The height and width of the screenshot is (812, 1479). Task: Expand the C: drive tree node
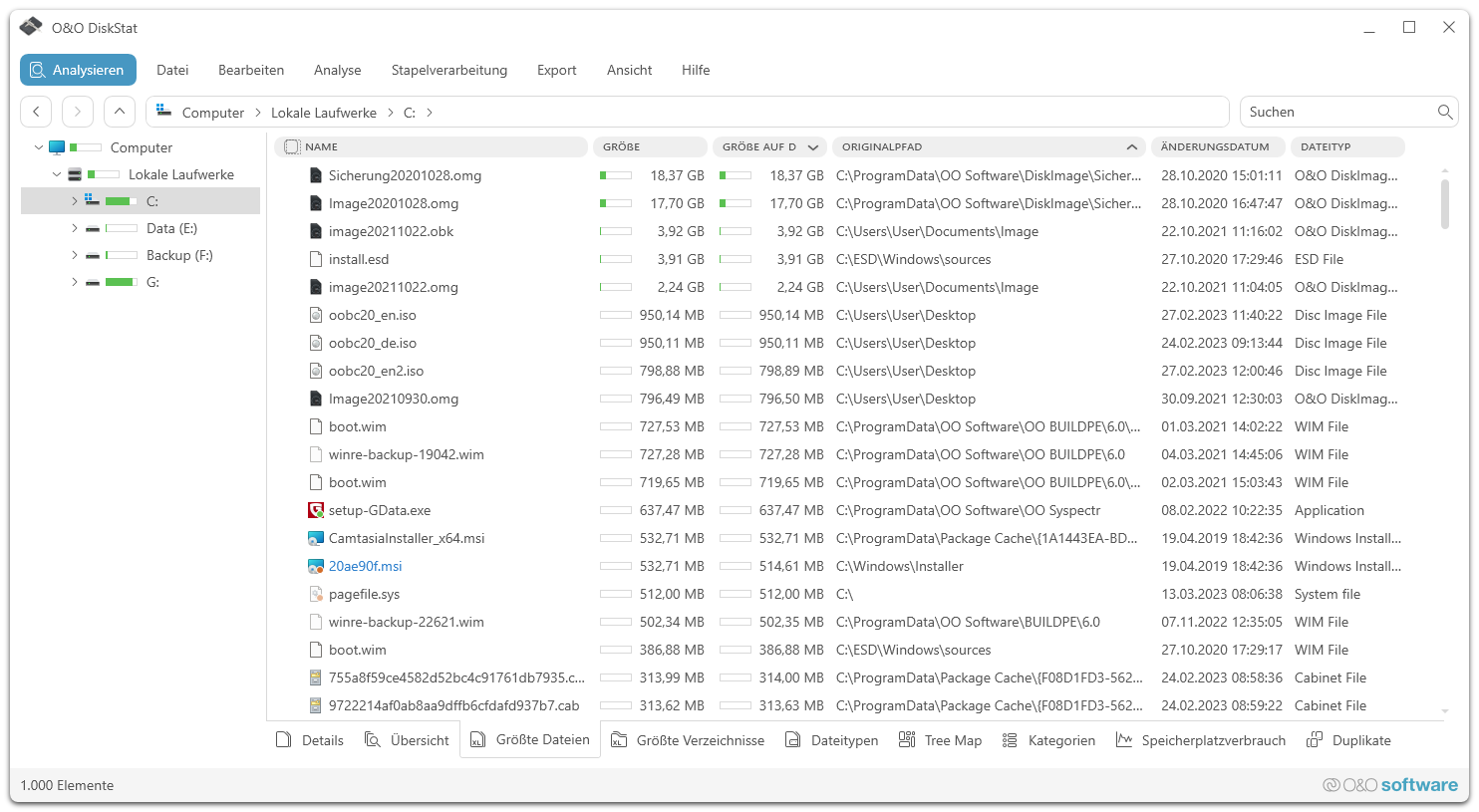point(75,201)
